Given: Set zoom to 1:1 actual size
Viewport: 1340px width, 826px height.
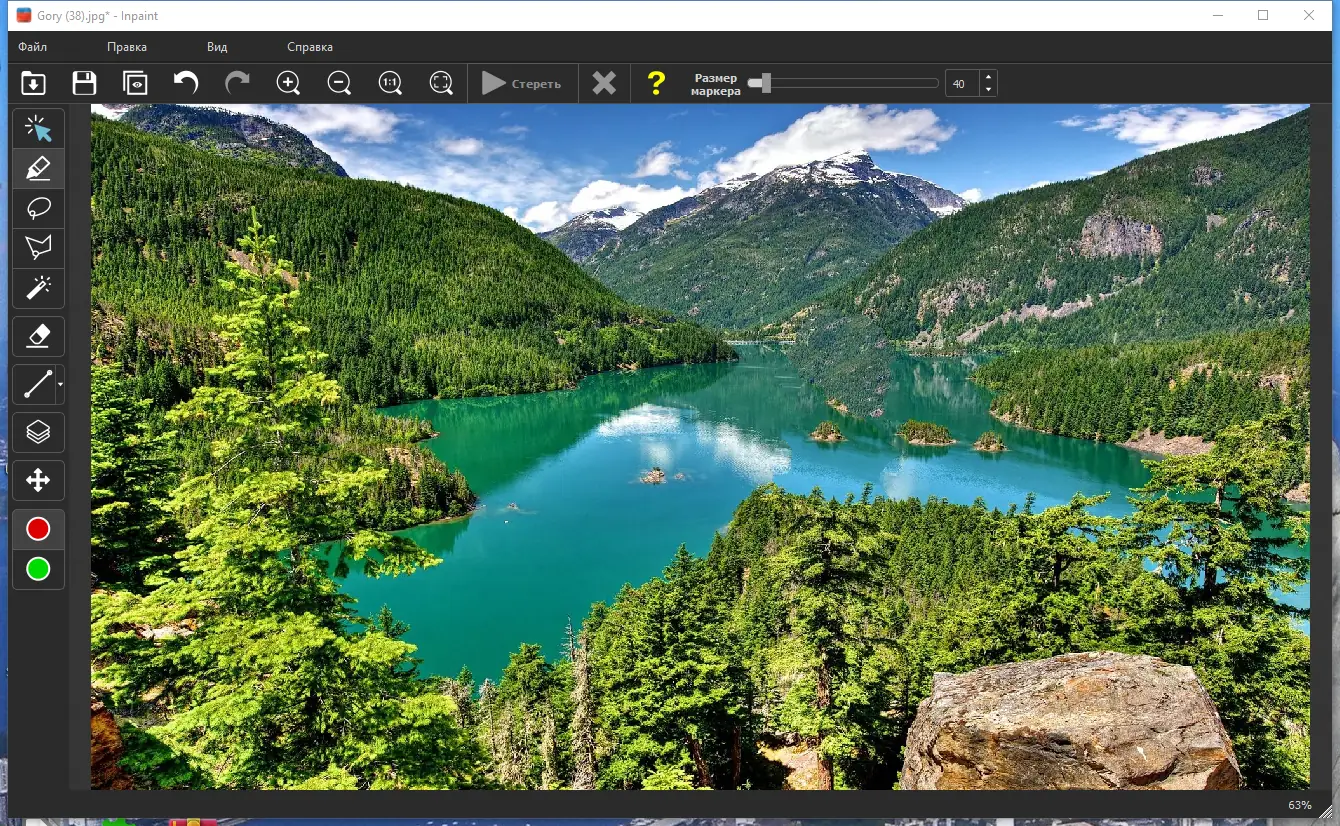Looking at the screenshot, I should click(390, 83).
